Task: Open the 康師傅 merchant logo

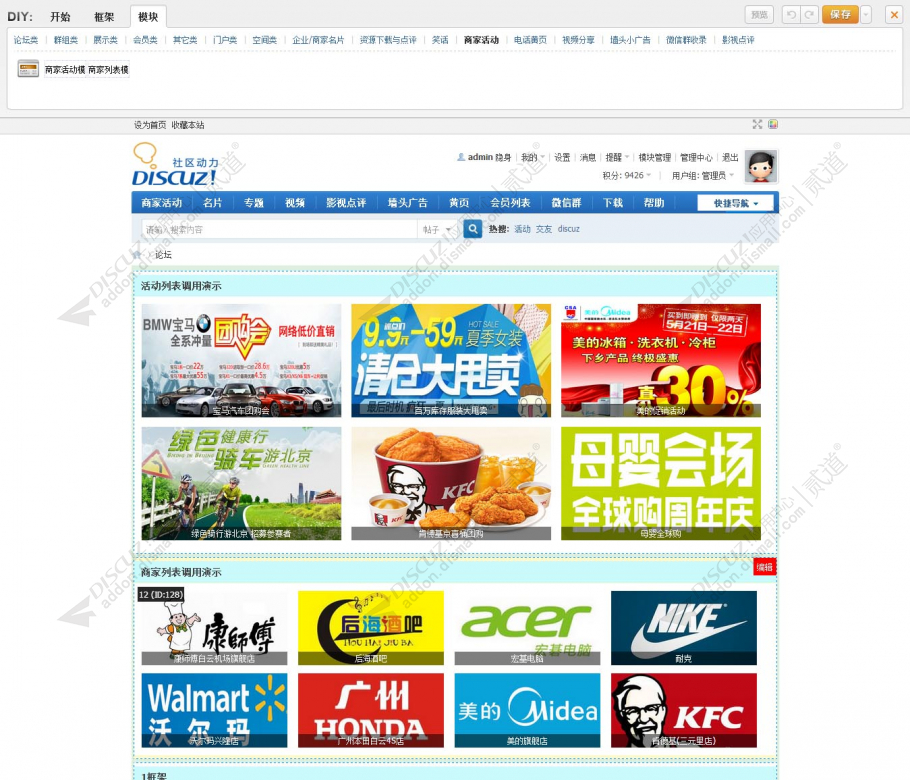Action: pyautogui.click(x=214, y=628)
